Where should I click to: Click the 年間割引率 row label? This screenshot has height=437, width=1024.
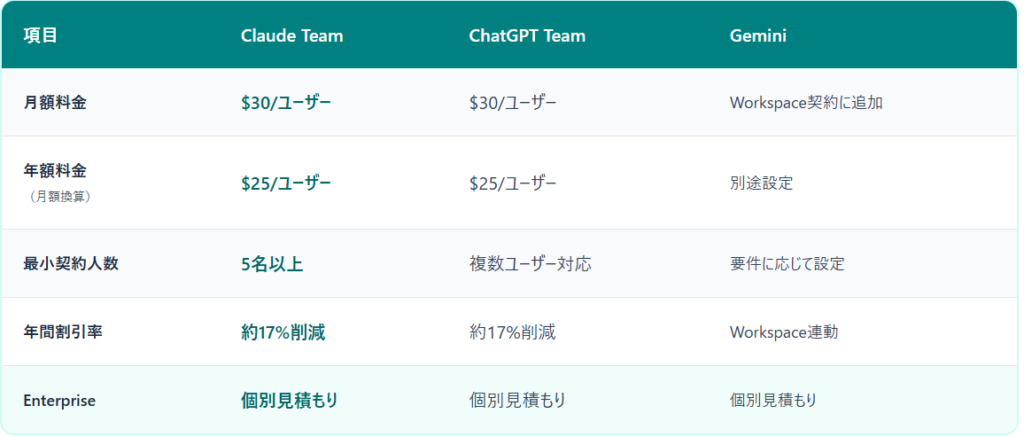click(x=62, y=332)
